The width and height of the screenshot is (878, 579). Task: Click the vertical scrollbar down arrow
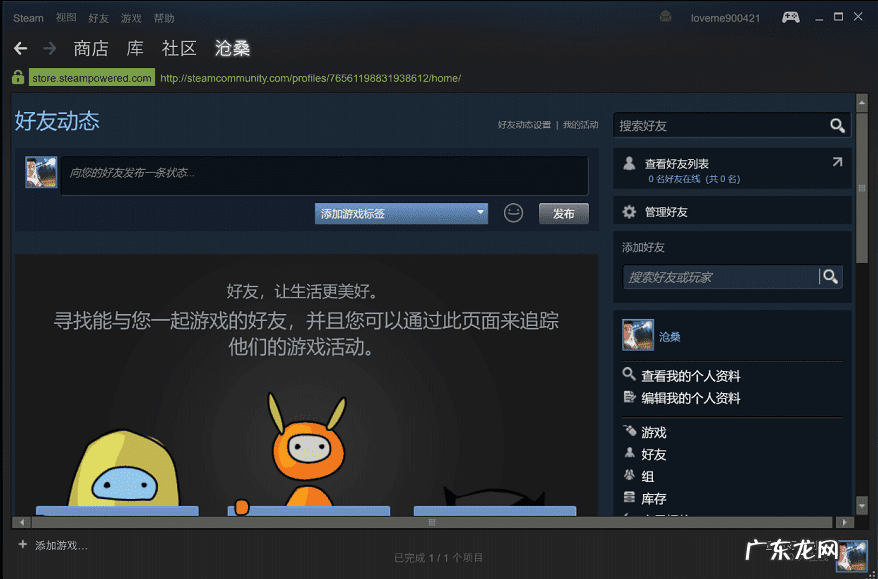click(x=862, y=506)
